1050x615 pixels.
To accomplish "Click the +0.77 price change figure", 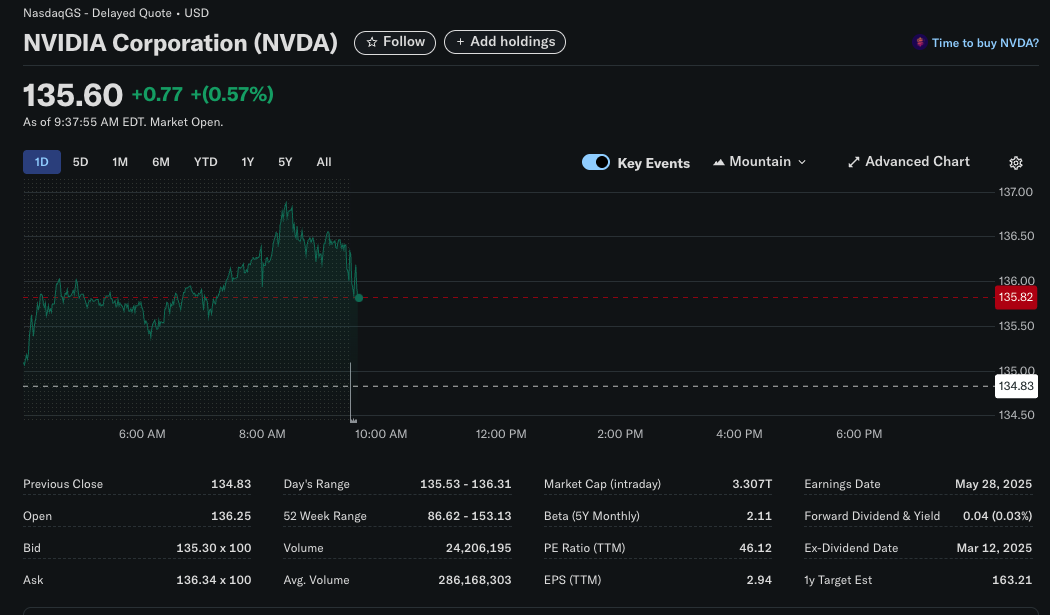I will tap(157, 94).
